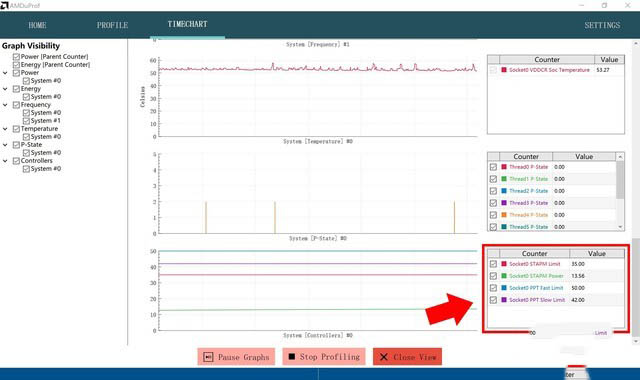
Task: Toggle Thread1 P-State counter checkbox
Action: tap(493, 179)
